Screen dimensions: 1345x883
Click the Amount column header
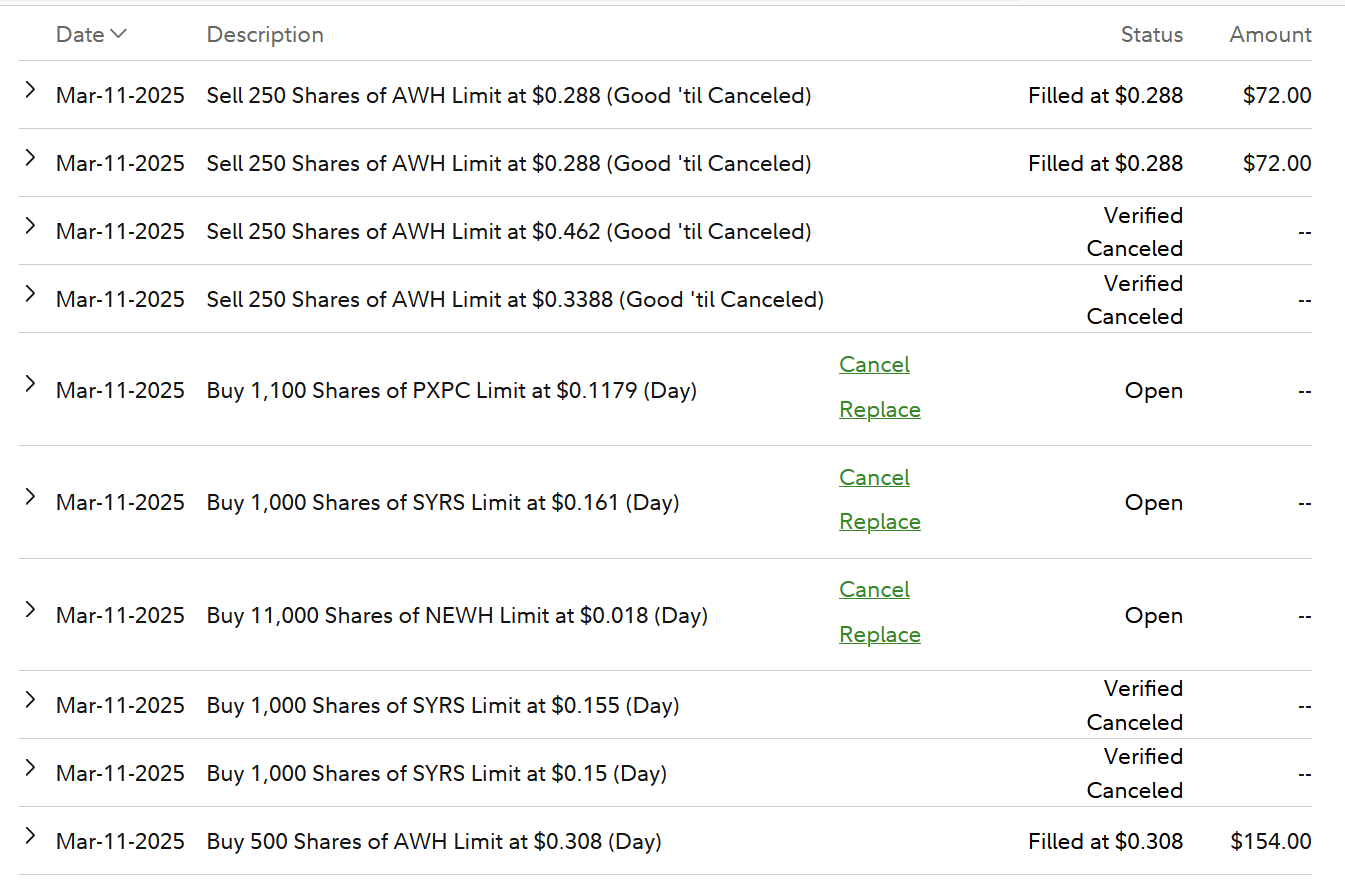click(x=1270, y=35)
